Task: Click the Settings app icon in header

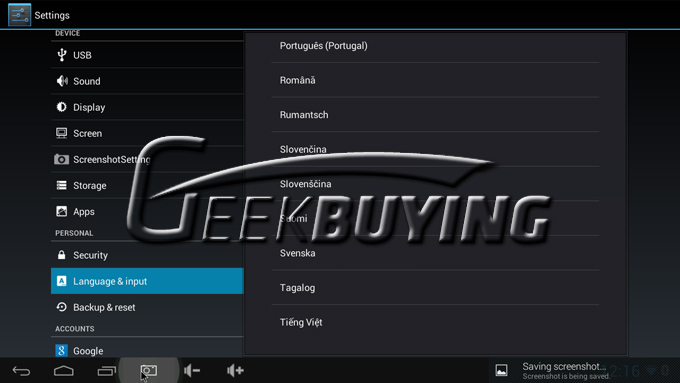Action: (20, 15)
